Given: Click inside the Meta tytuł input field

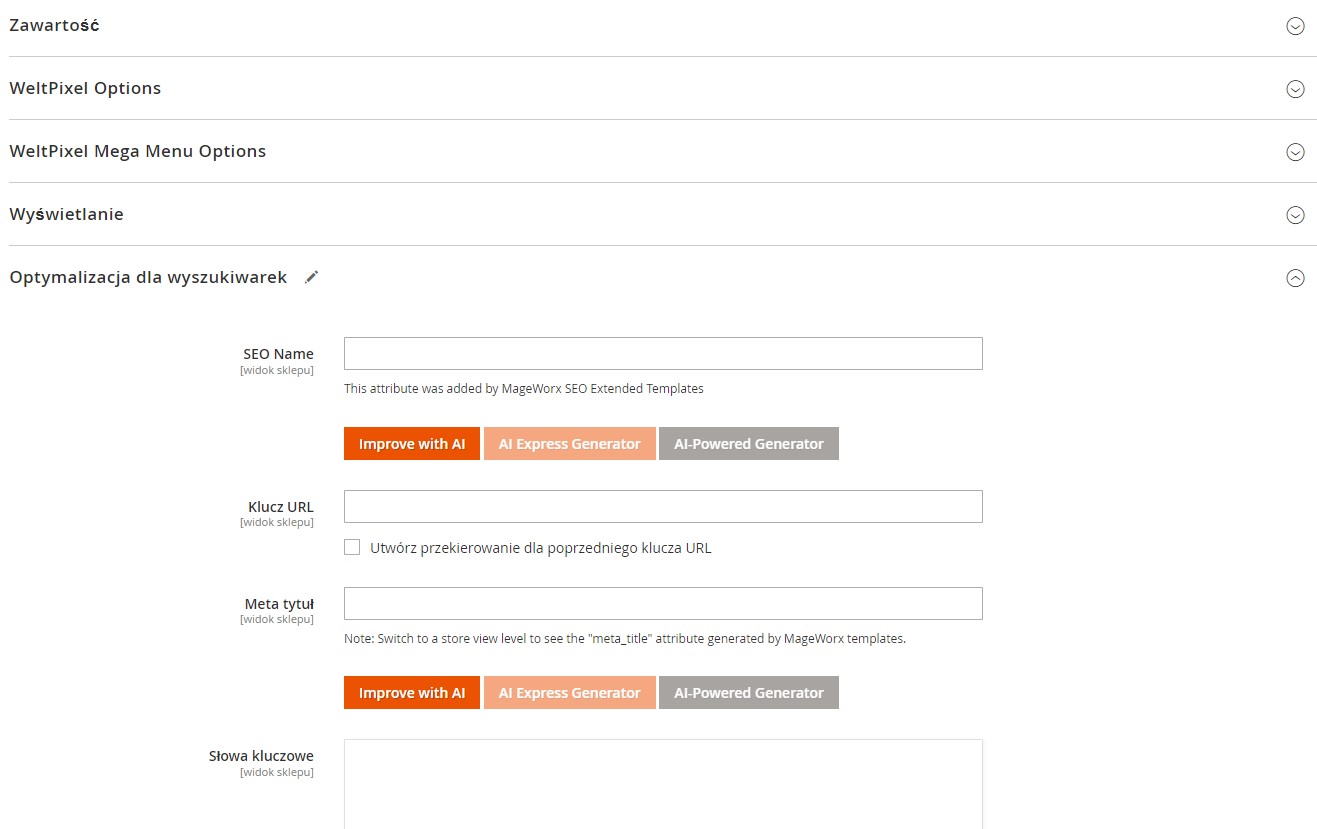Looking at the screenshot, I should pyautogui.click(x=662, y=603).
